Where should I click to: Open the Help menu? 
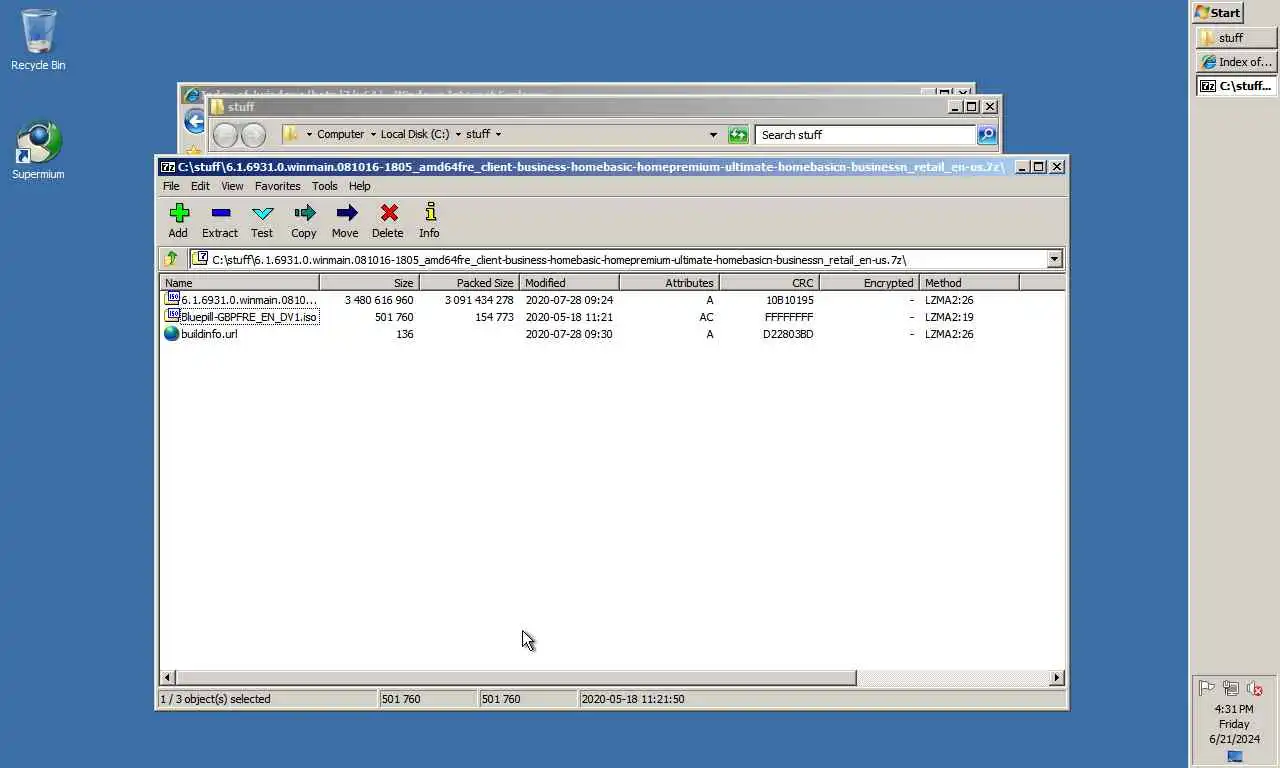[x=359, y=186]
